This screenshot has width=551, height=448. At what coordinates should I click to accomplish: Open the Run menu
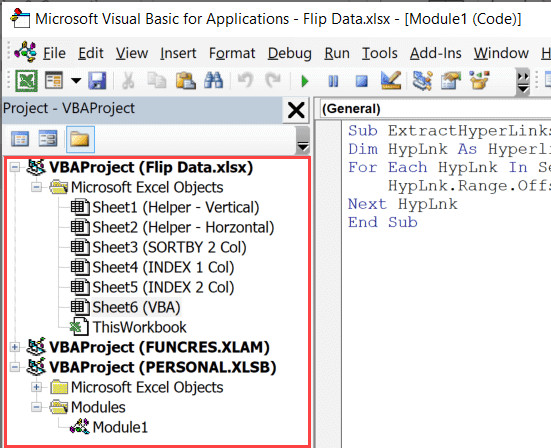tap(337, 53)
